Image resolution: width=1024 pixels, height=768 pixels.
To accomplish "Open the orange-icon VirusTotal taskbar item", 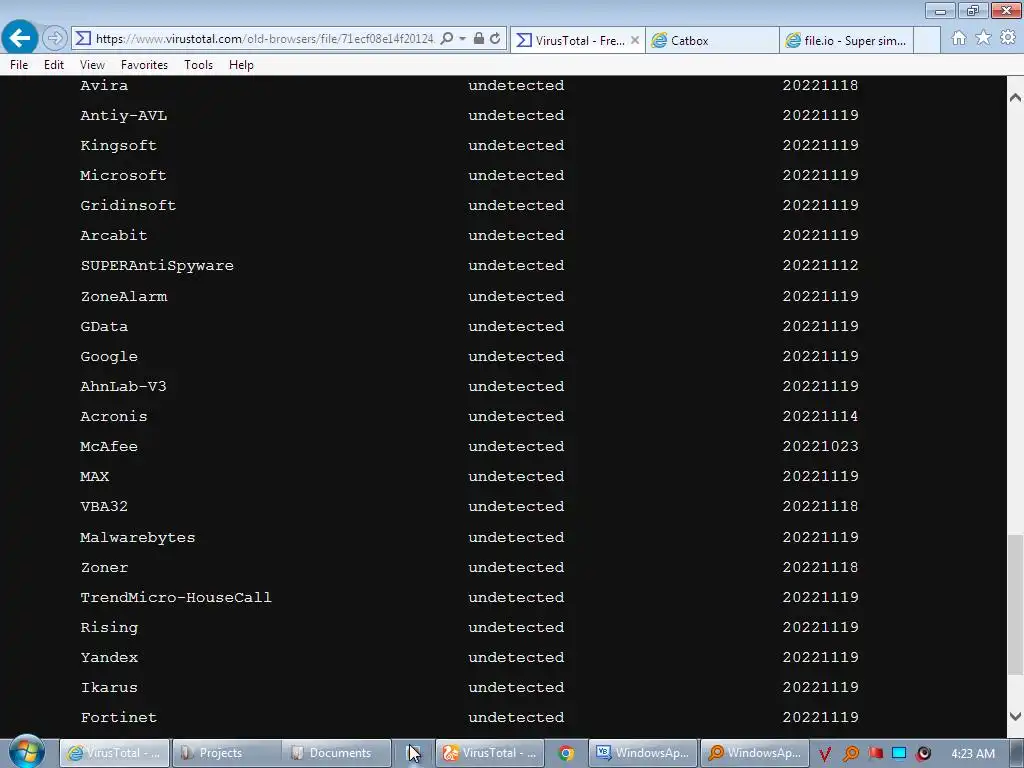I will (x=489, y=753).
